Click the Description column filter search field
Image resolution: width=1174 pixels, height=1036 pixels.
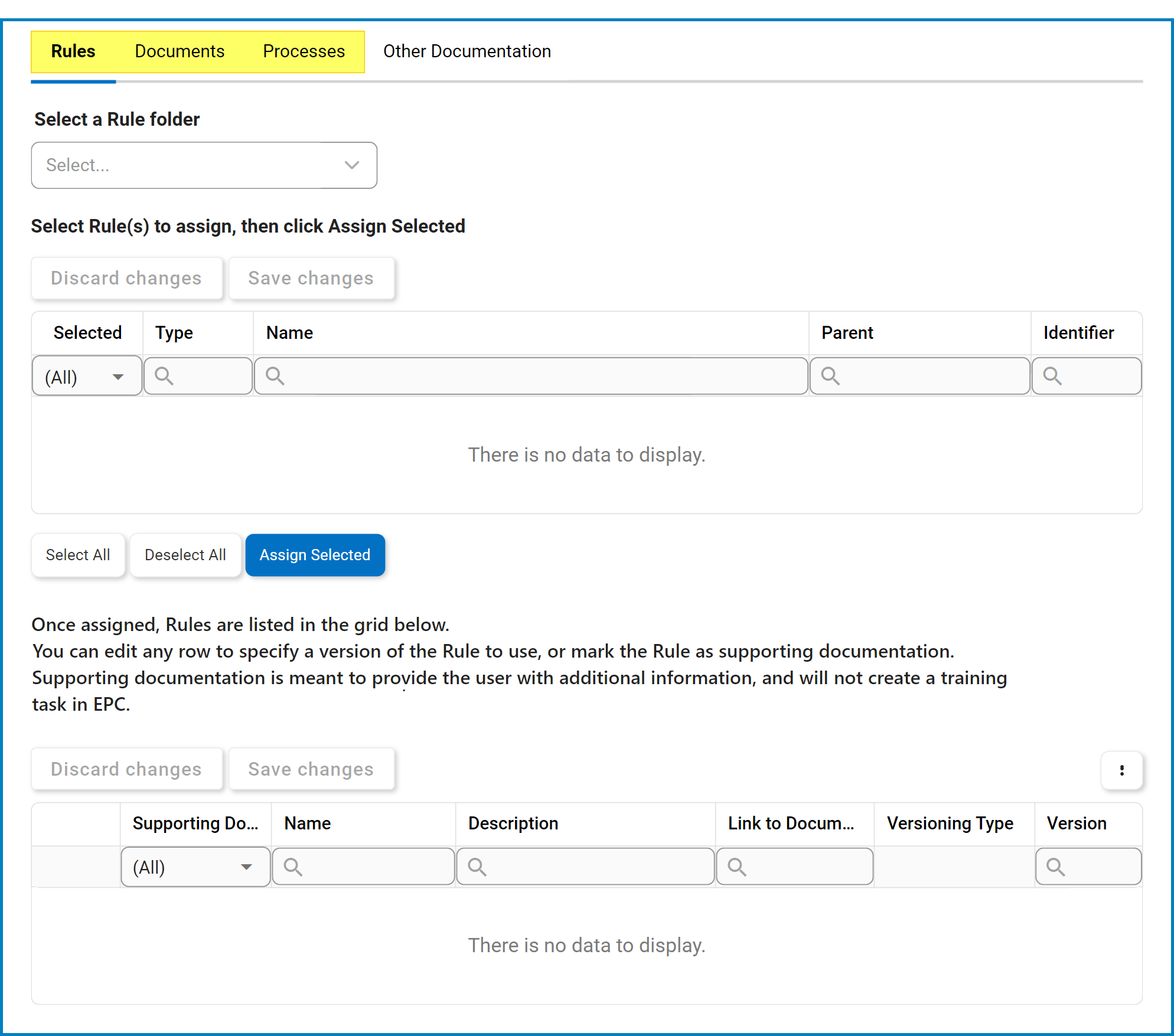585,867
